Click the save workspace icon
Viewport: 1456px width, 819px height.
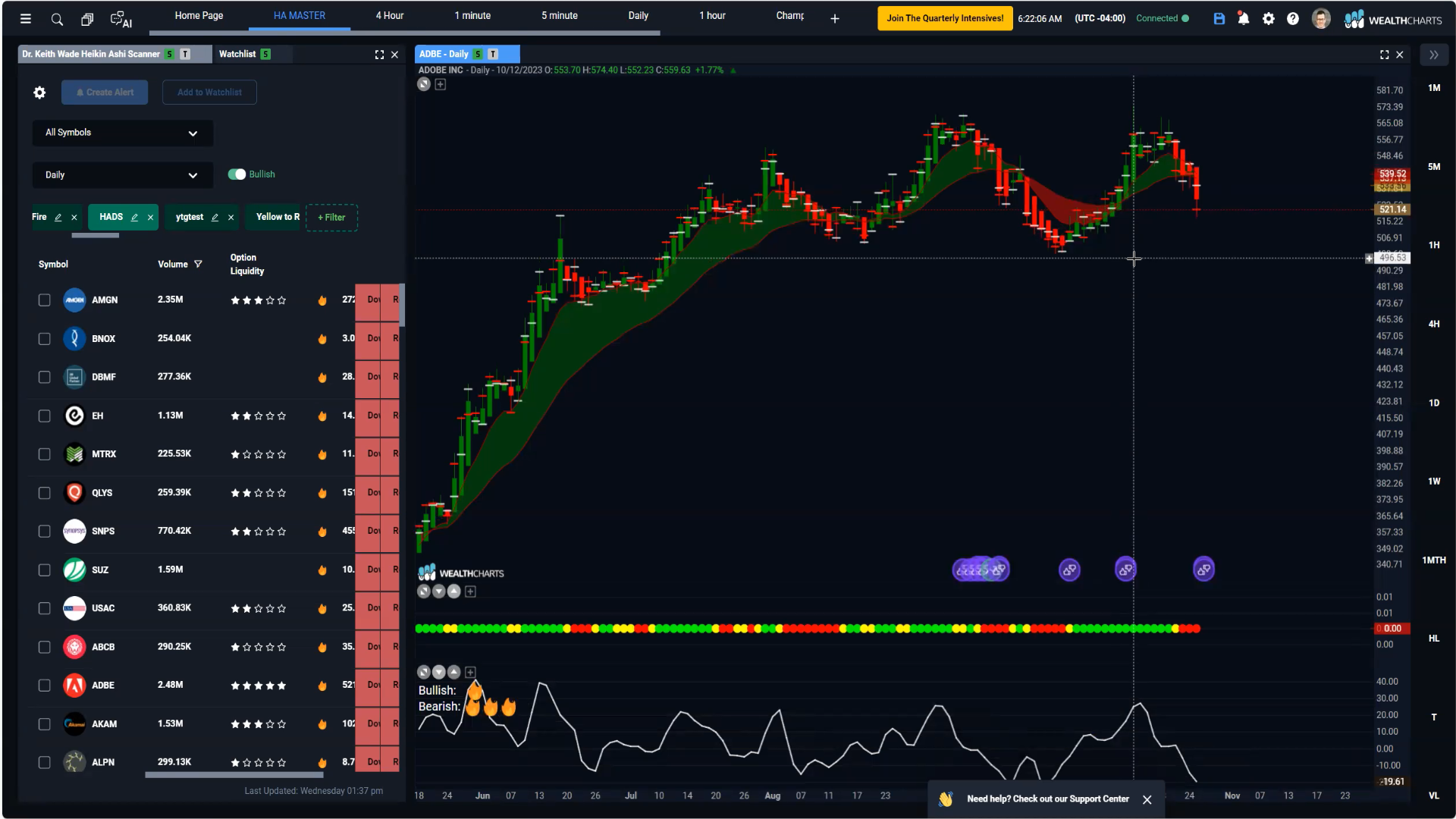[1219, 19]
